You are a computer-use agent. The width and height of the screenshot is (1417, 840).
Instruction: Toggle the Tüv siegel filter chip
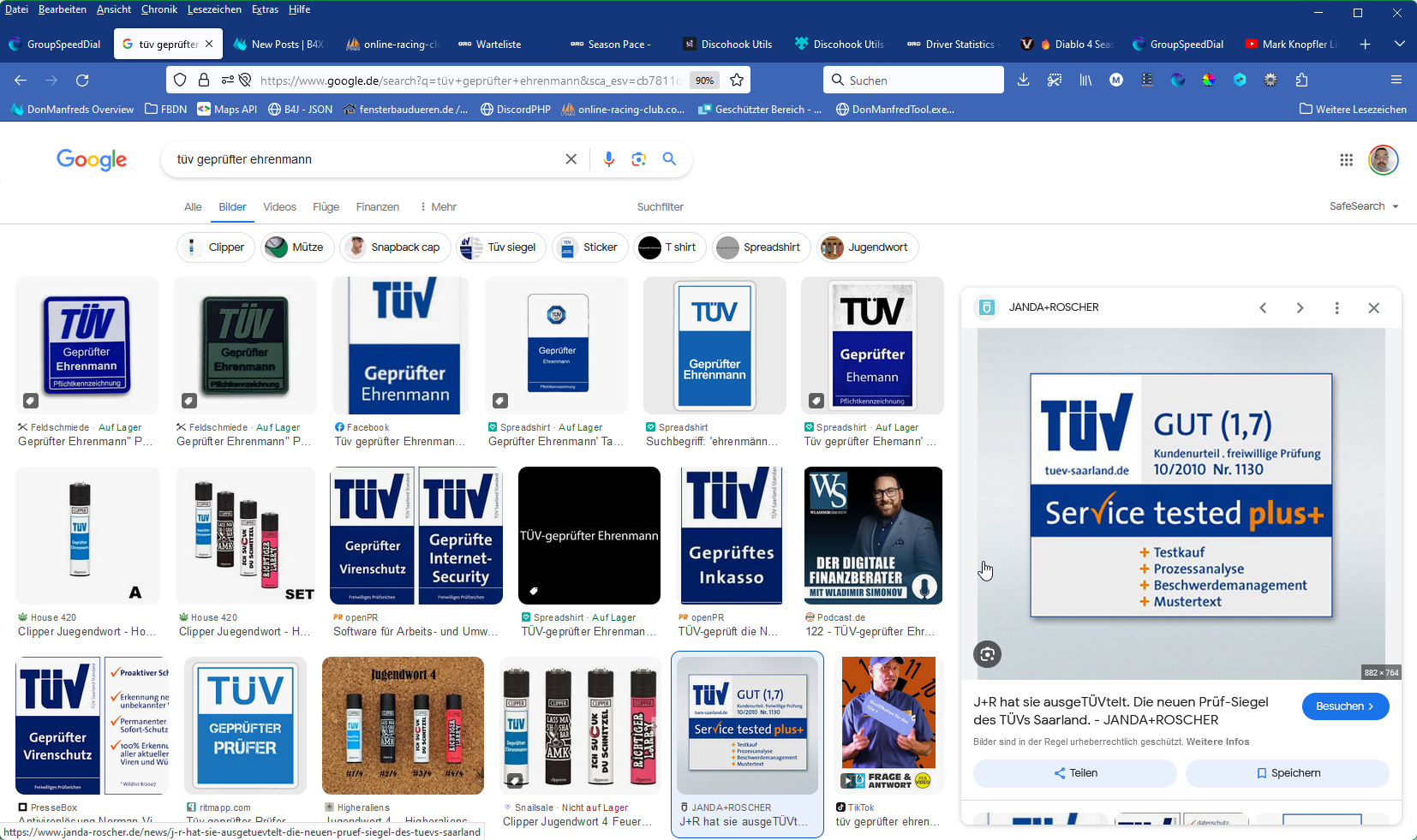(501, 247)
